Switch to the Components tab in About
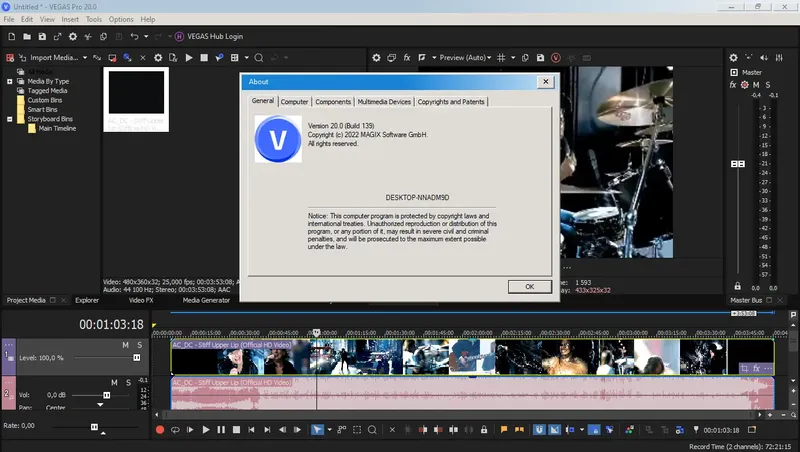The image size is (800, 452). pos(333,102)
